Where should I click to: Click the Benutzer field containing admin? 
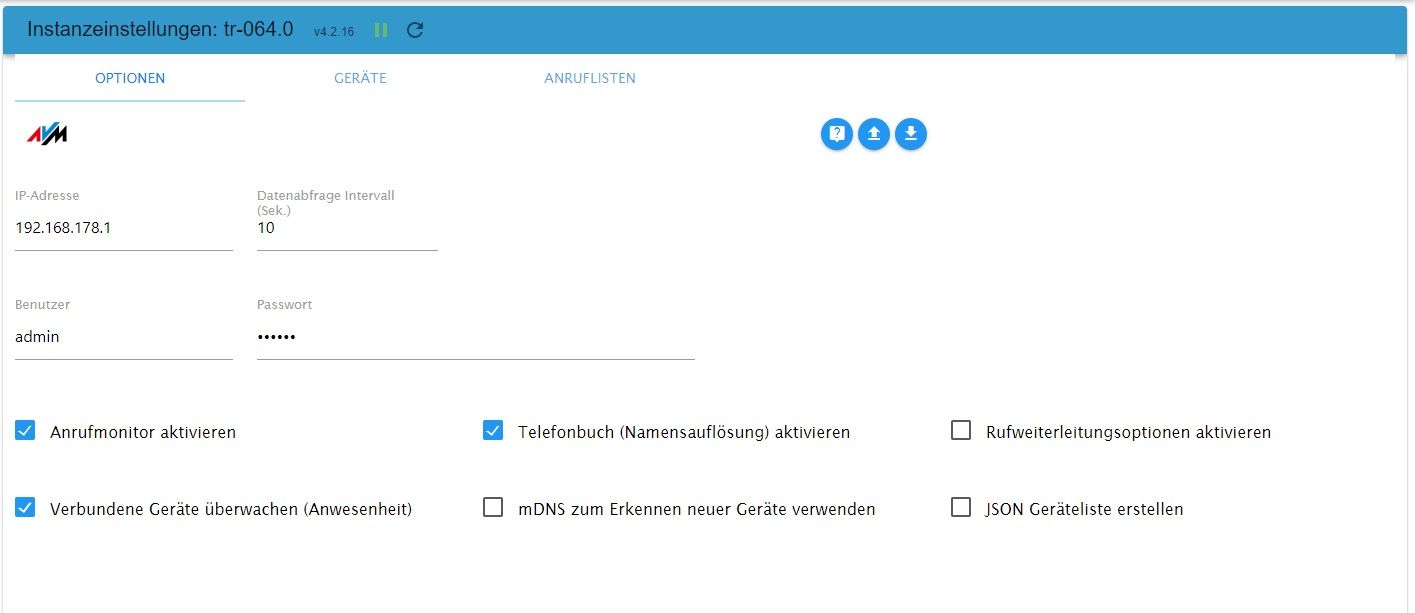[x=124, y=337]
